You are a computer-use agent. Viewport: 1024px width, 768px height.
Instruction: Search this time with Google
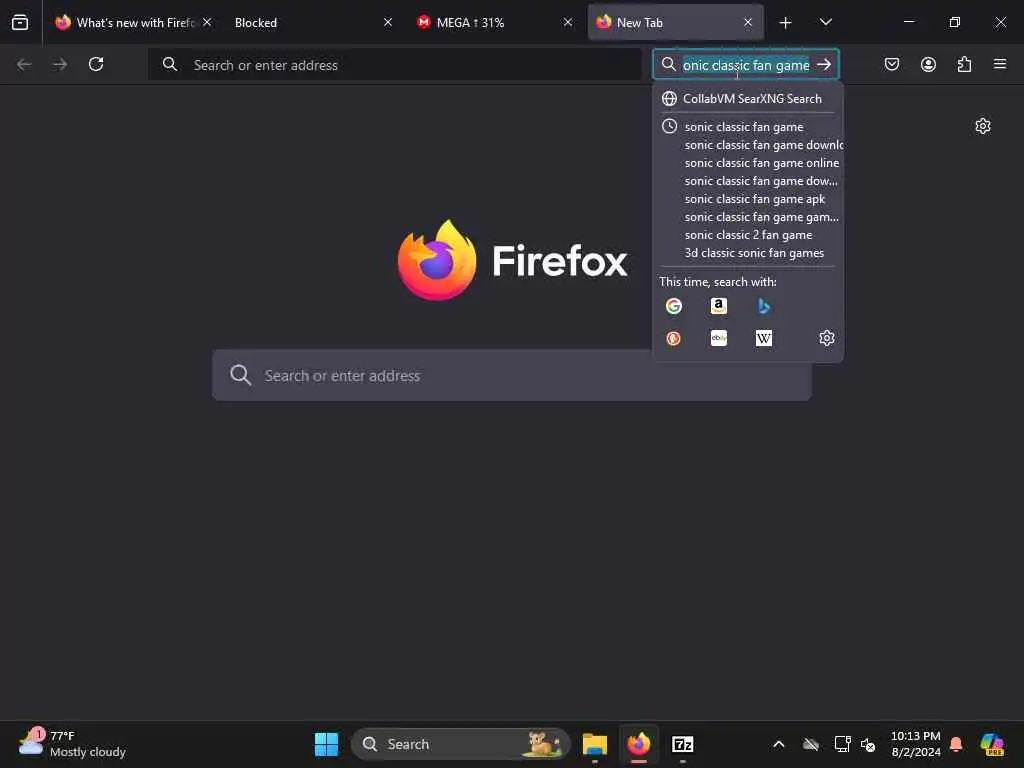674,306
